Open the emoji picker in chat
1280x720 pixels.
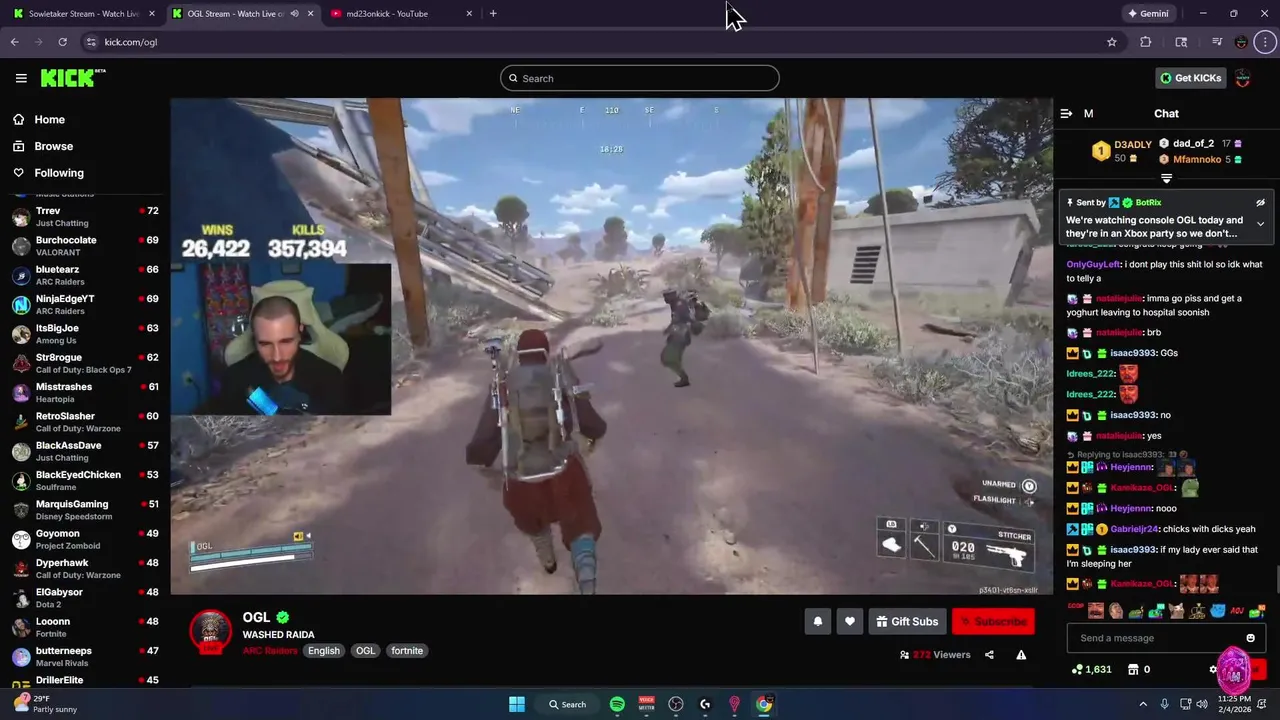pos(1250,638)
